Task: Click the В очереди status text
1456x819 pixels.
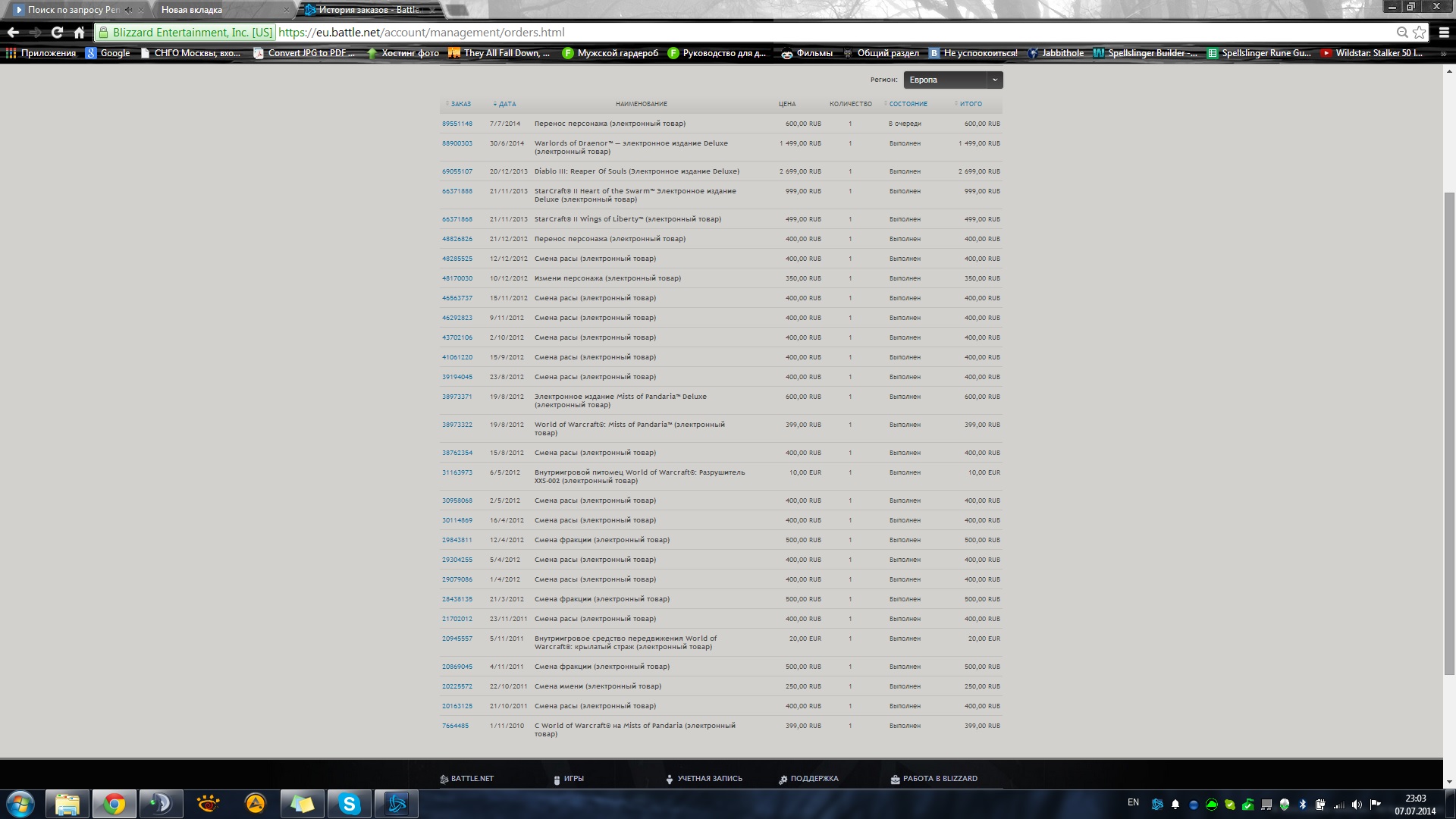Action: (905, 124)
